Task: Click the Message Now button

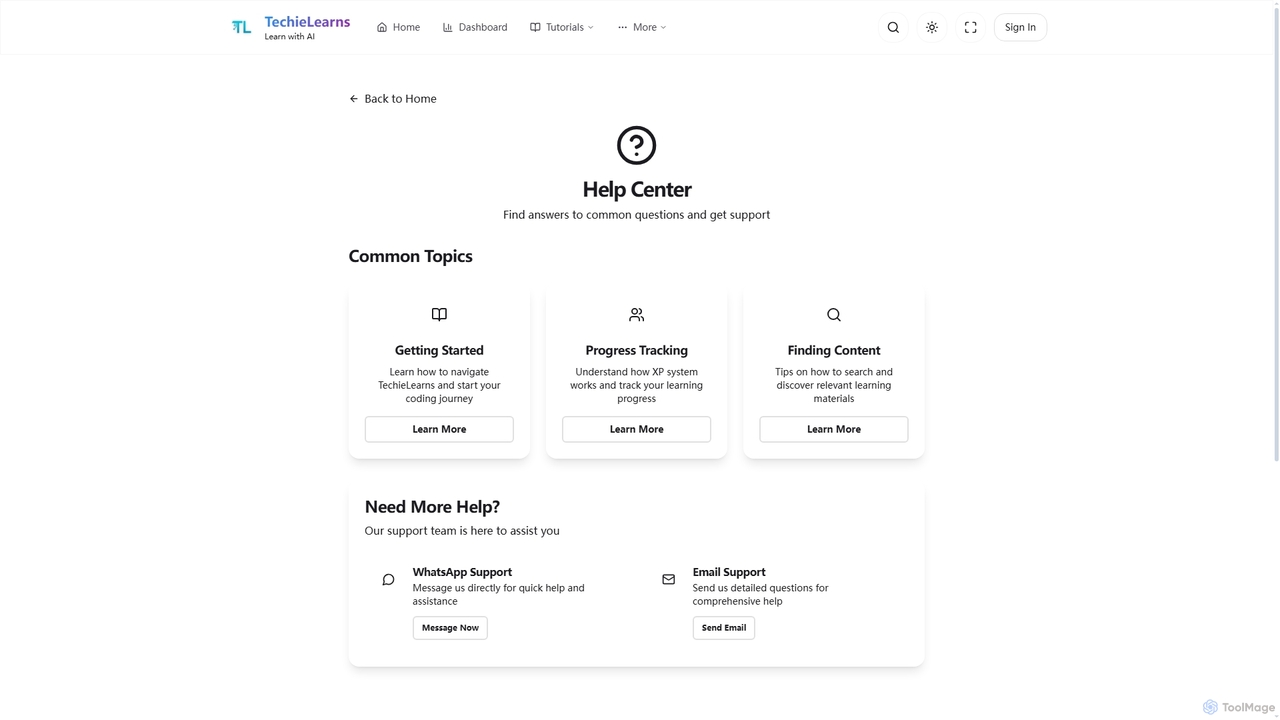Action: (450, 627)
